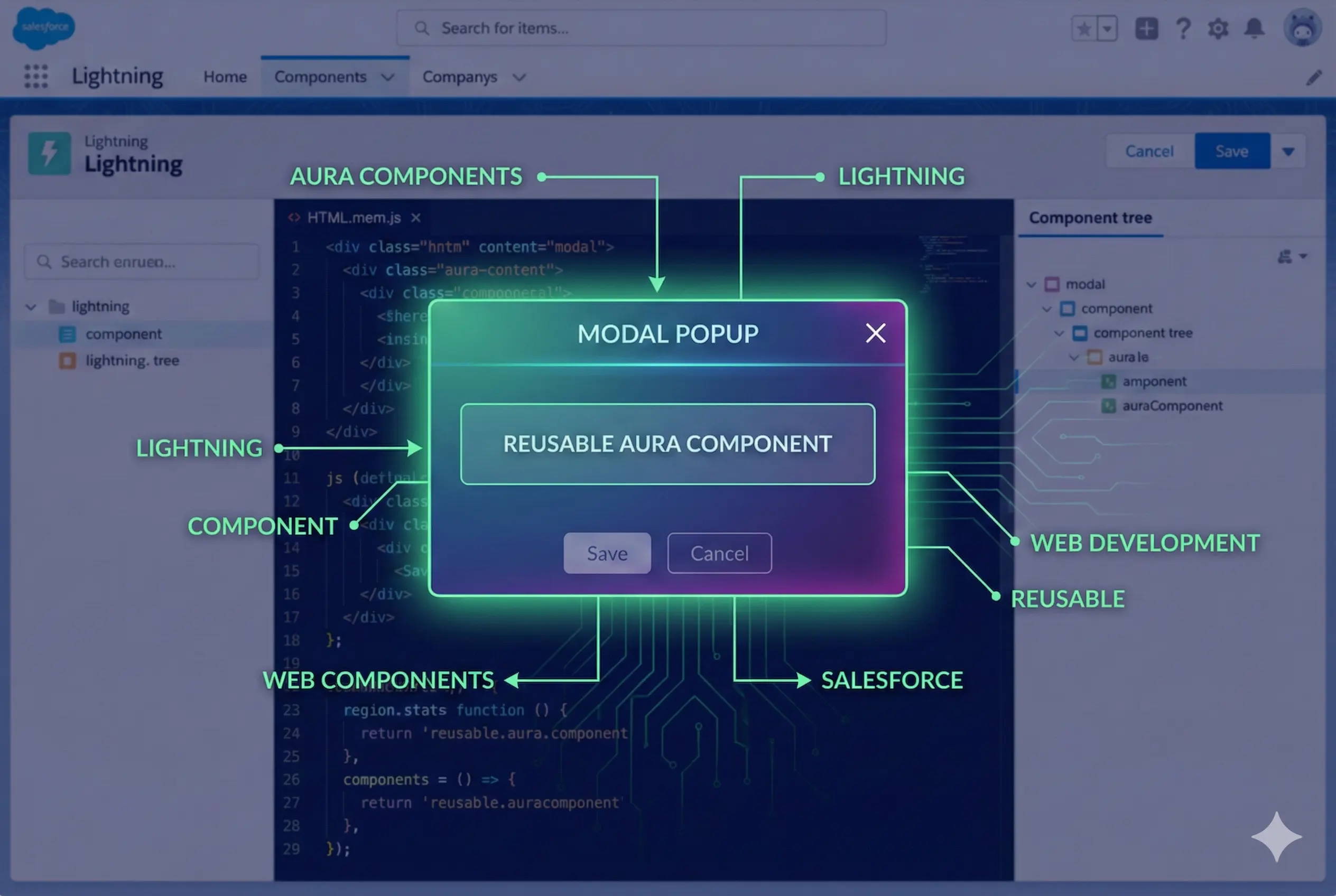Click Cancel in the modal popup
The width and height of the screenshot is (1336, 896).
coord(719,553)
